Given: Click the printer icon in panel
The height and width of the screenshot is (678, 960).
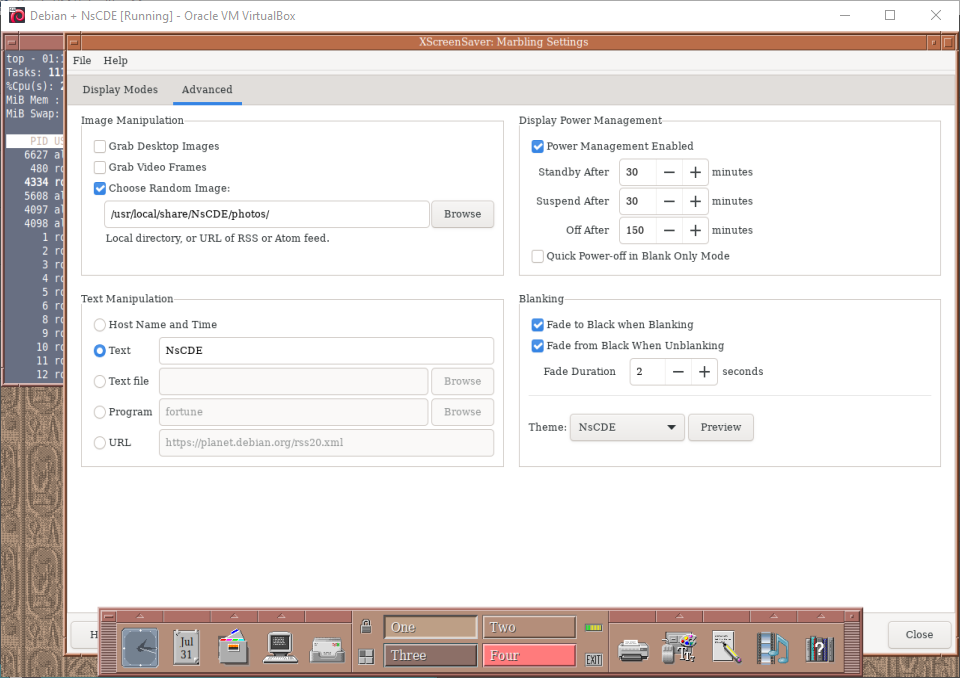Looking at the screenshot, I should coord(633,649).
